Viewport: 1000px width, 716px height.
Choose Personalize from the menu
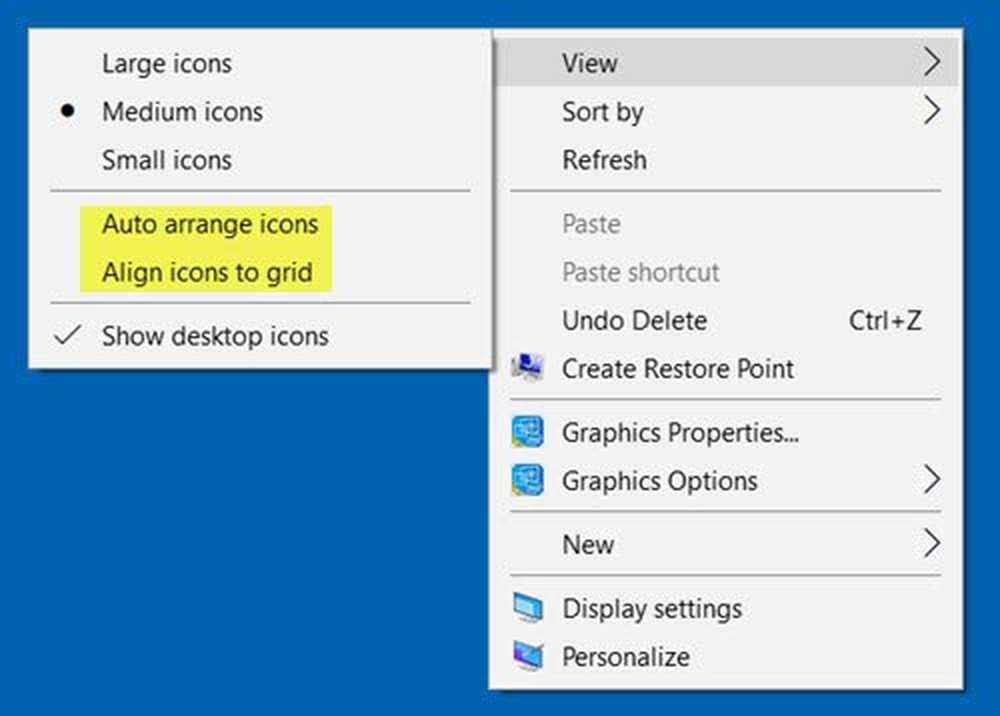pyautogui.click(x=626, y=657)
